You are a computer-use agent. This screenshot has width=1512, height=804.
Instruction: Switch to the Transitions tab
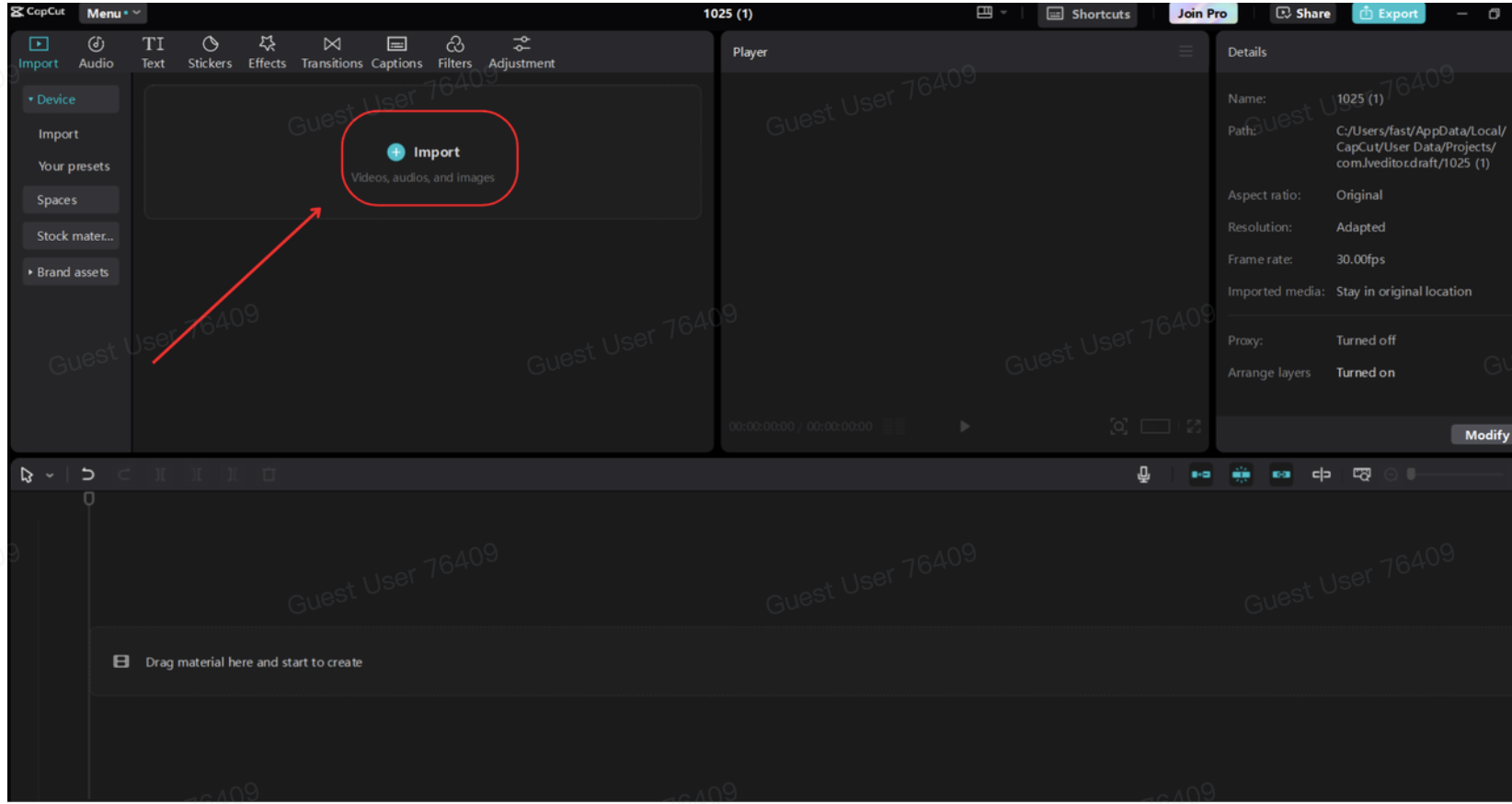click(331, 52)
